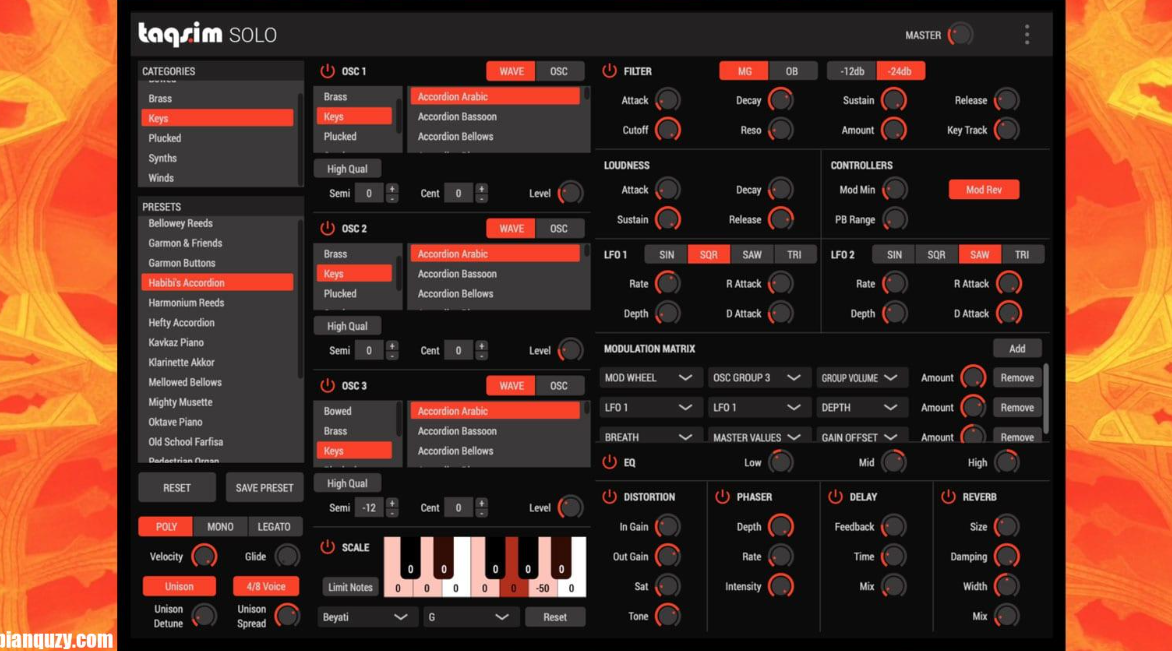Choose the Winds category
1172x651 pixels.
pyautogui.click(x=217, y=178)
